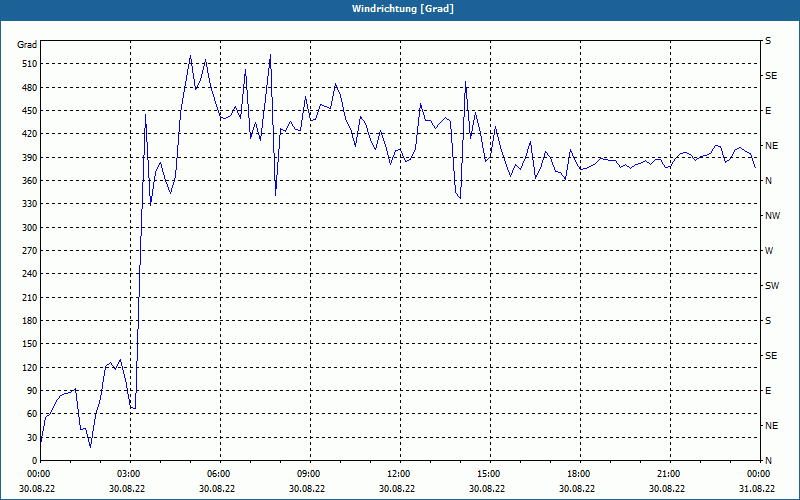Screen dimensions: 800x500
Task: Click the S compass label beside the 180 gridline
Action: pyautogui.click(x=768, y=321)
